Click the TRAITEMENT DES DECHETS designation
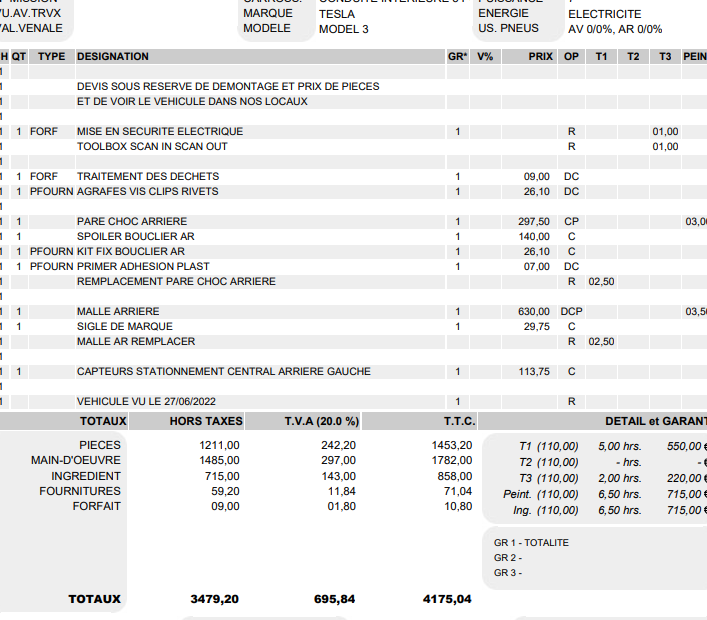 click(x=148, y=176)
